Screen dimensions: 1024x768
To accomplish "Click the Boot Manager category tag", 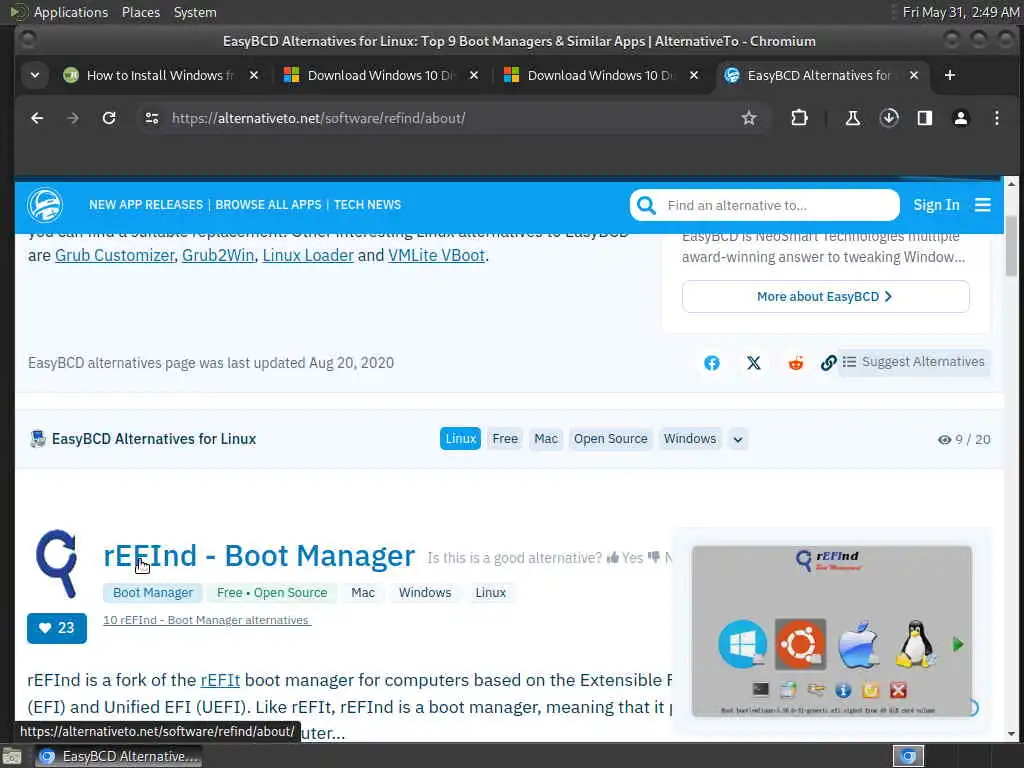I will tap(153, 593).
